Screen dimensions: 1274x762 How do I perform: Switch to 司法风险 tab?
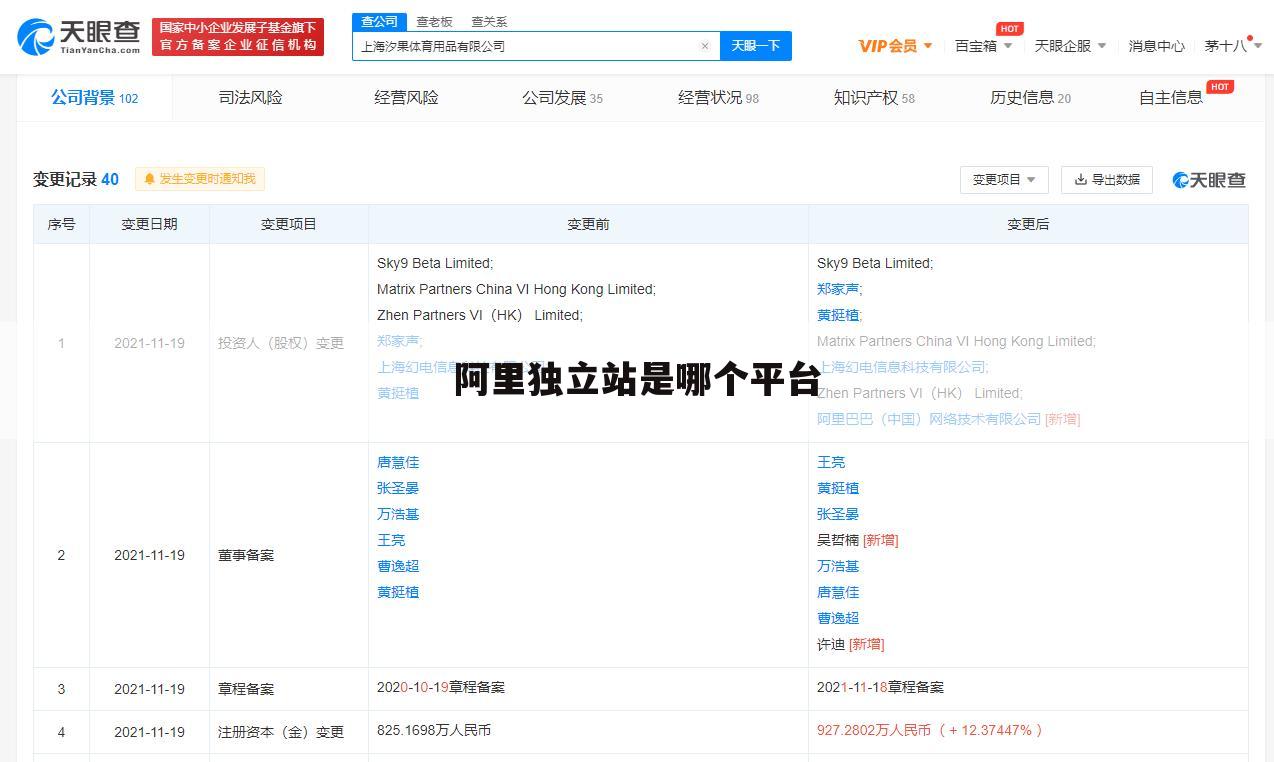click(x=251, y=98)
